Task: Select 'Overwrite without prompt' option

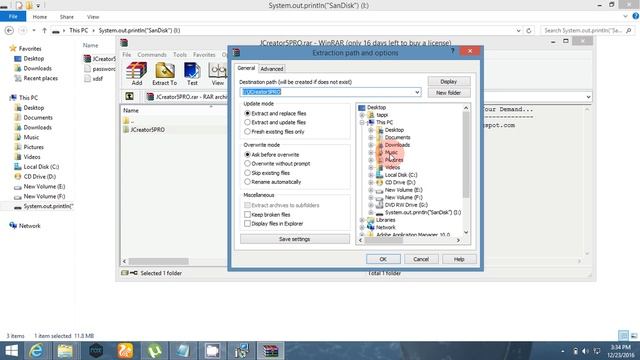Action: (247, 163)
